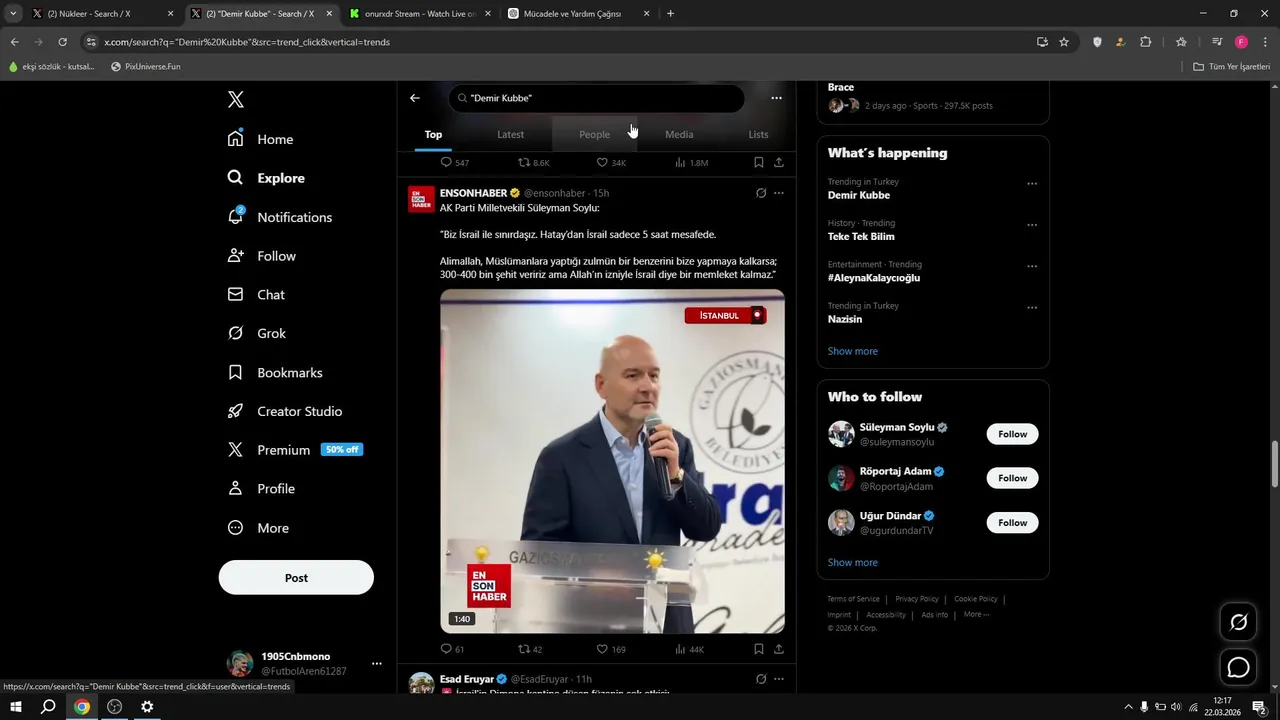Switch to the People tab

[x=594, y=134]
